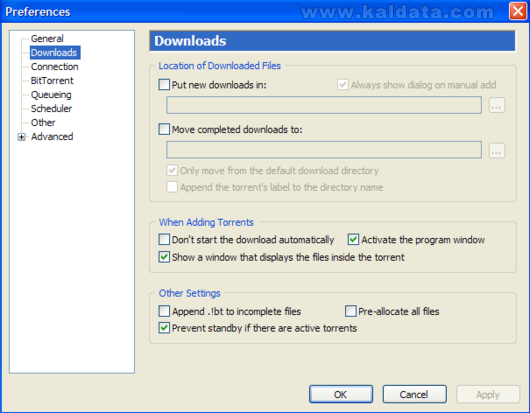Open the Queueing preferences page
Viewport: 530px width, 413px height.
(x=51, y=95)
